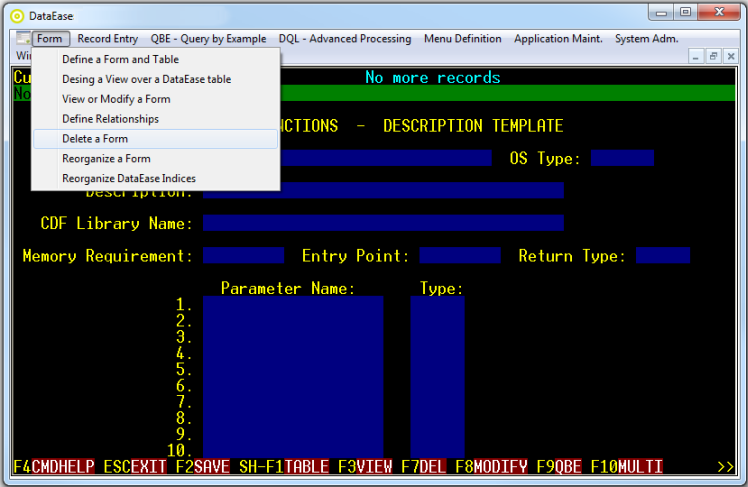Click ESC EXIT in function key bar

tap(135, 466)
